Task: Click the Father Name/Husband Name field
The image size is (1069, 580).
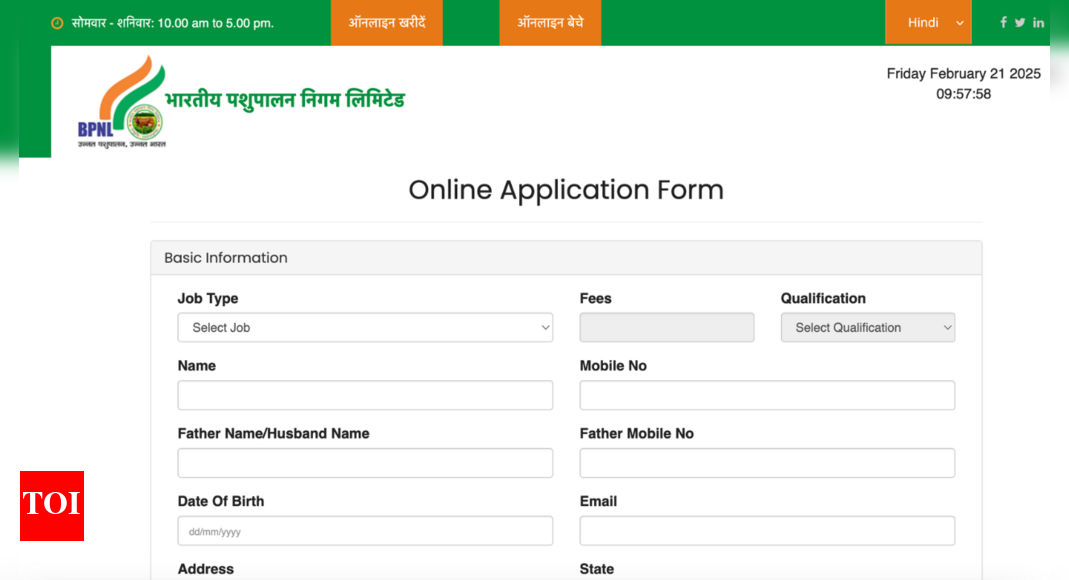Action: 365,463
